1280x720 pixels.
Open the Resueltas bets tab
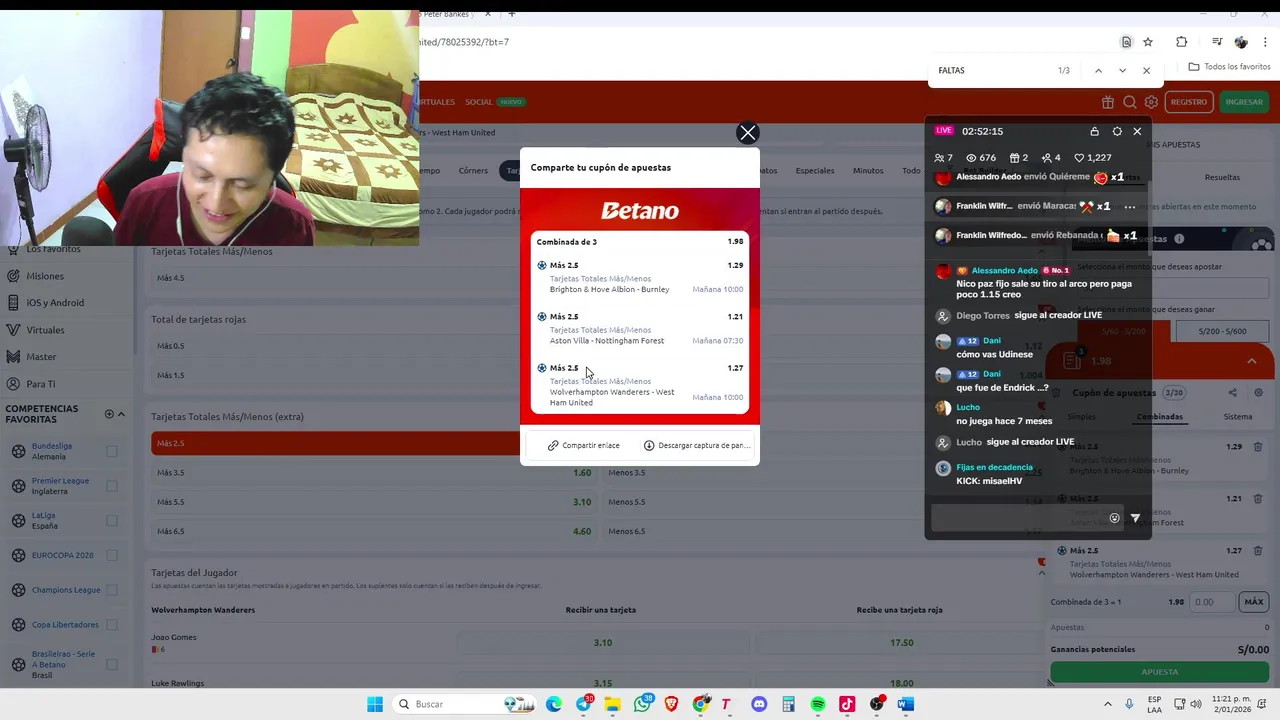1222,177
